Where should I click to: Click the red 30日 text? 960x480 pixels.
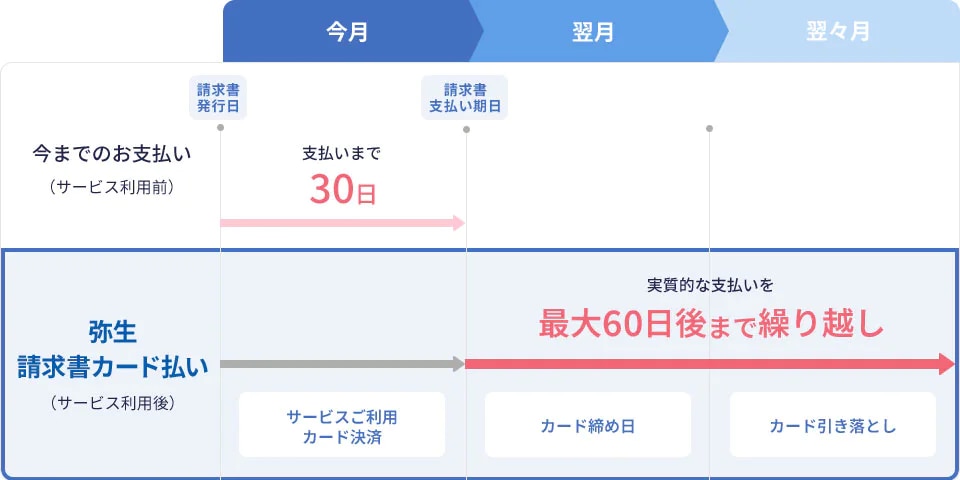pyautogui.click(x=342, y=189)
